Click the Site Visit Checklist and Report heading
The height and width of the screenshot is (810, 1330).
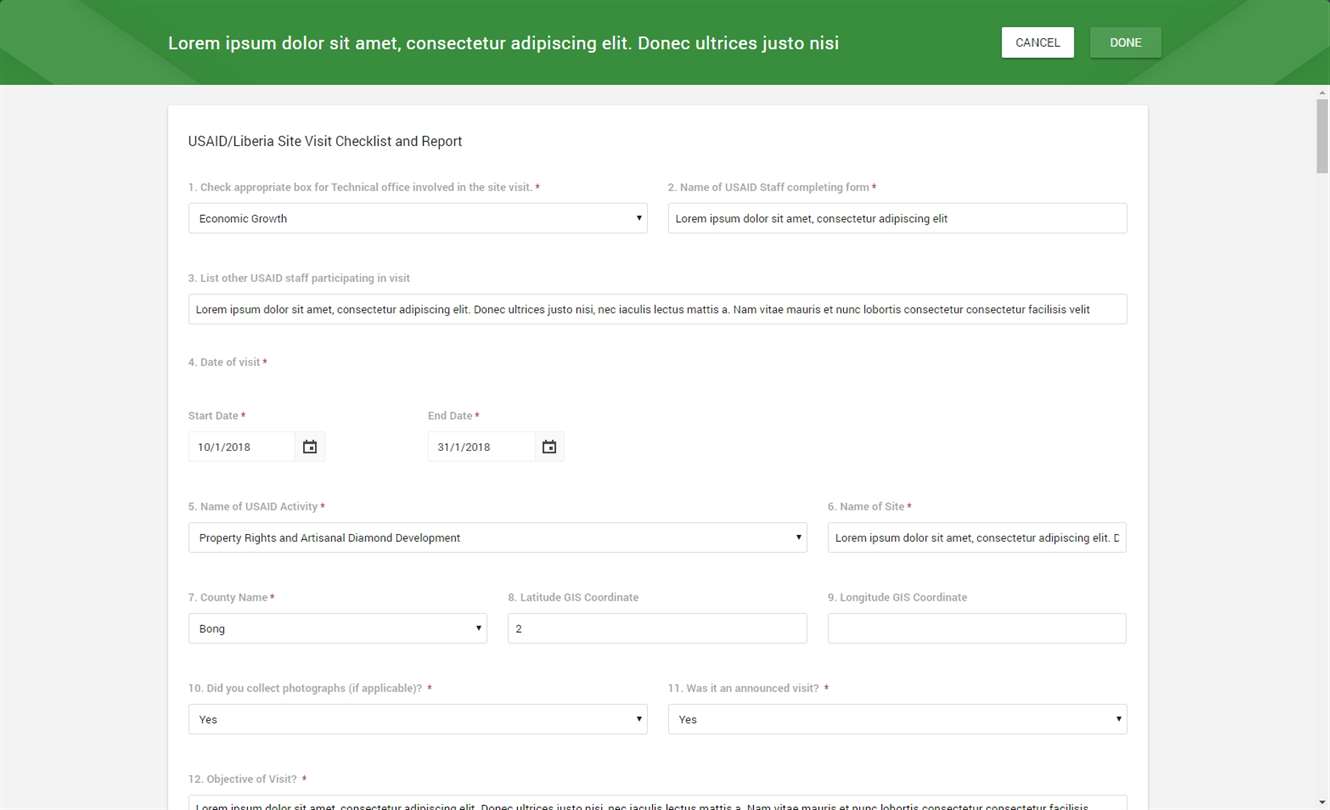325,142
